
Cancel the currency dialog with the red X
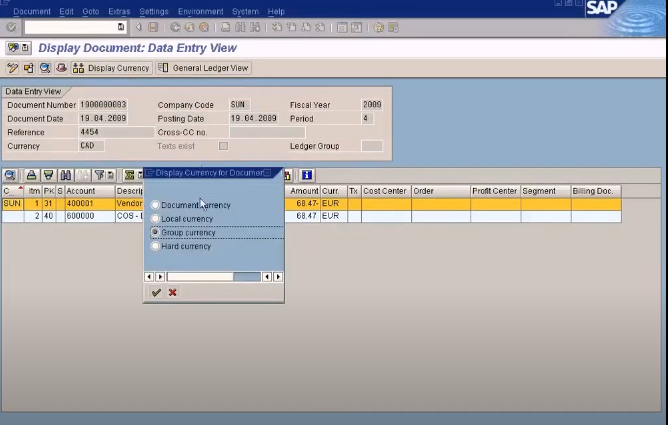coord(173,292)
